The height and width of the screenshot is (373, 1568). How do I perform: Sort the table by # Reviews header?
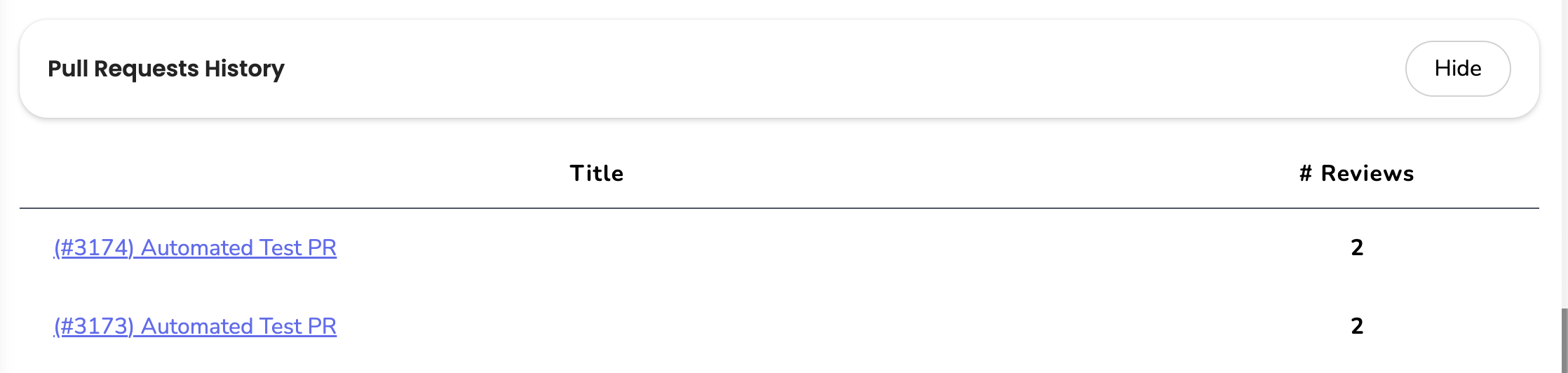click(1356, 173)
